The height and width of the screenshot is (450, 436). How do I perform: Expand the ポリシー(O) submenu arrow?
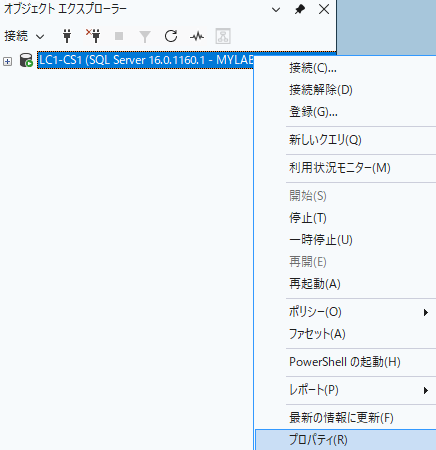(x=426, y=312)
